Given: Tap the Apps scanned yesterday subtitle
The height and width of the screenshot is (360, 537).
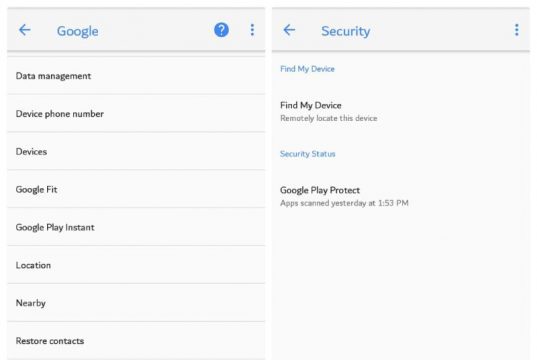Looking at the screenshot, I should coord(344,203).
